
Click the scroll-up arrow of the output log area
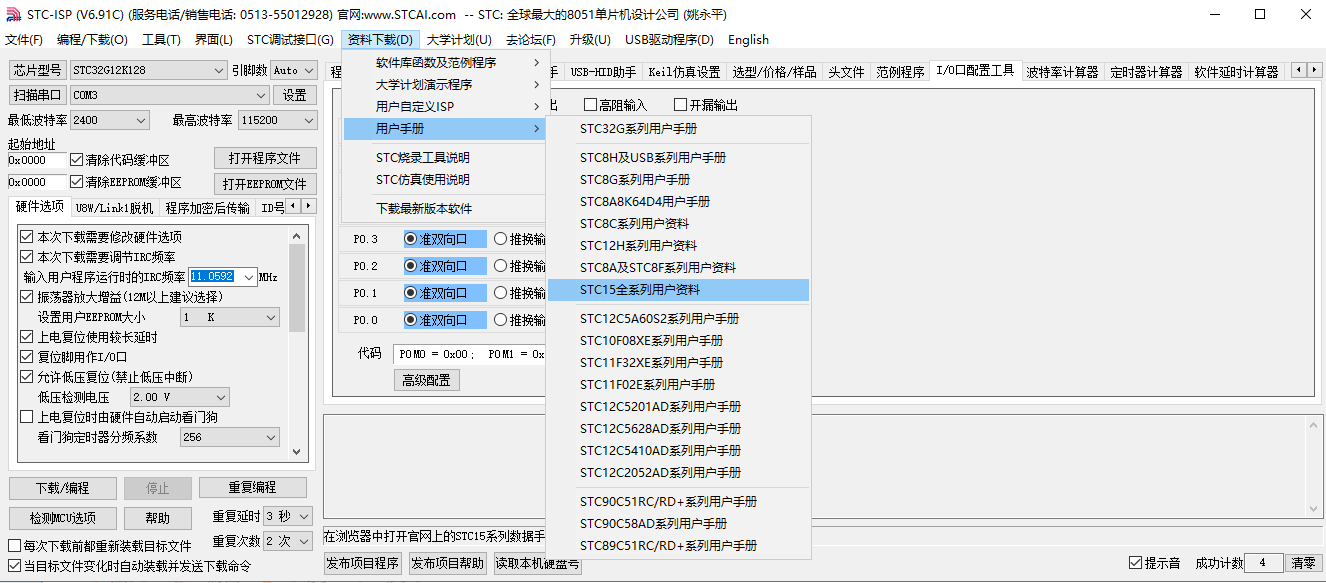(x=1314, y=424)
